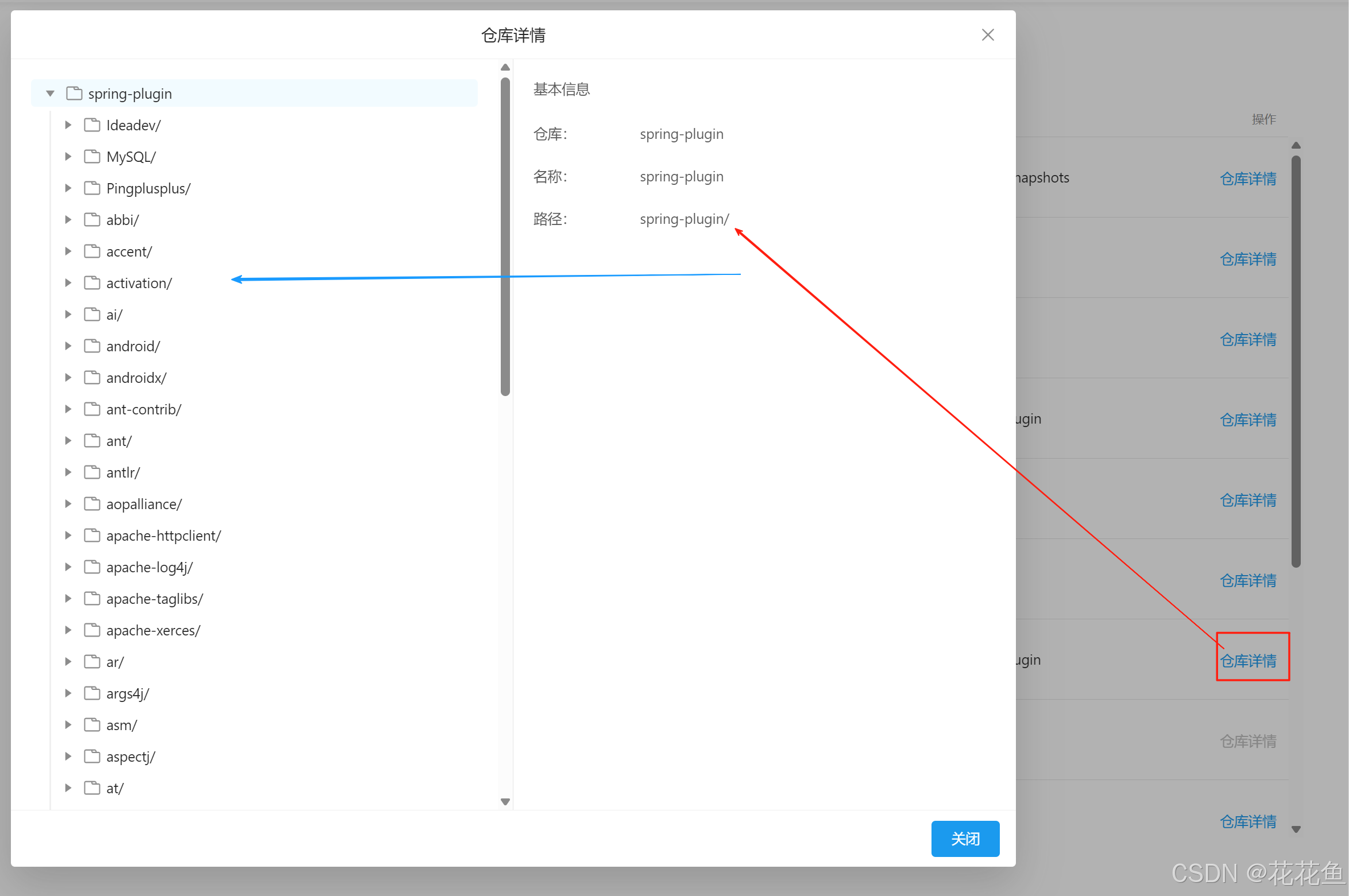Close dialog with the X icon
This screenshot has width=1349, height=896.
pos(988,35)
